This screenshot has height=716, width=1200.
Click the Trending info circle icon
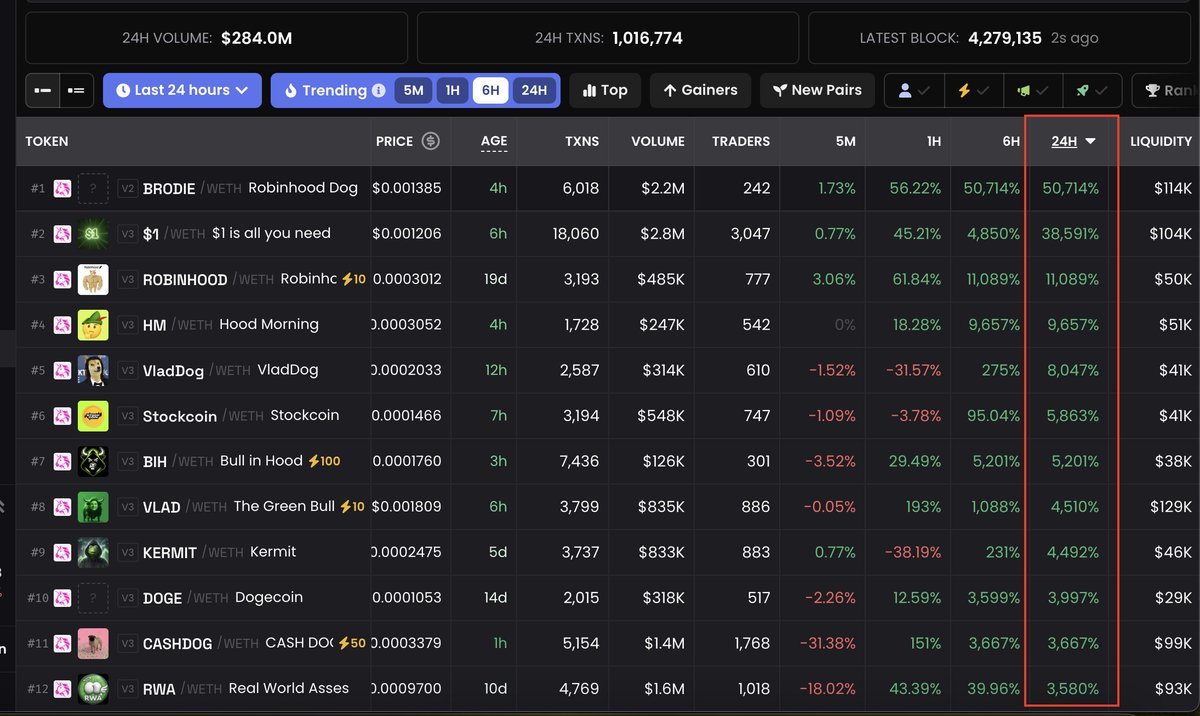click(379, 91)
